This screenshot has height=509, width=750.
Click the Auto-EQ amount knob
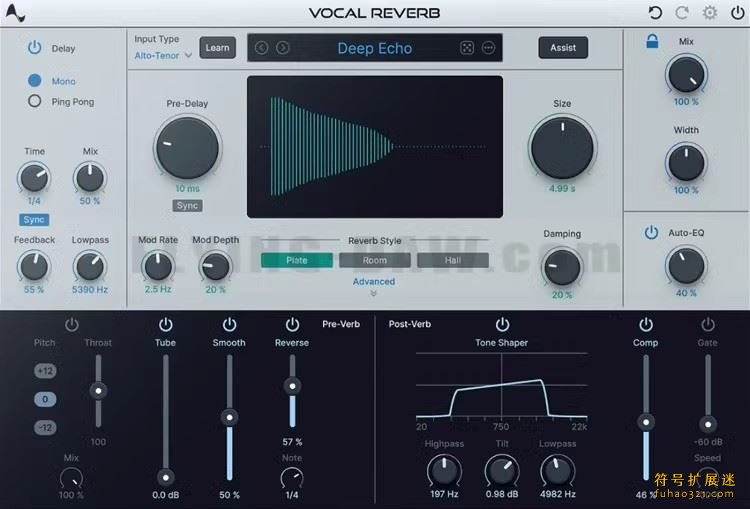(686, 266)
